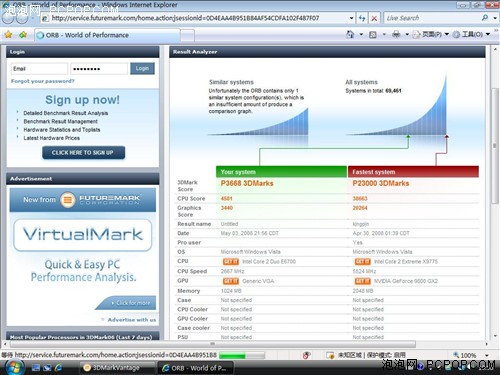Click the 5524 MHz CPU speed value
The image size is (500, 375).
point(364,271)
